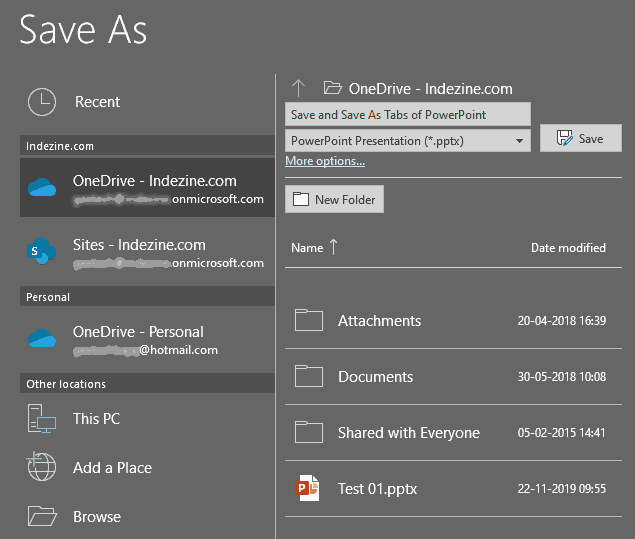Click the @hotmail.com account address
Viewport: 635px width, 539px height.
[179, 350]
